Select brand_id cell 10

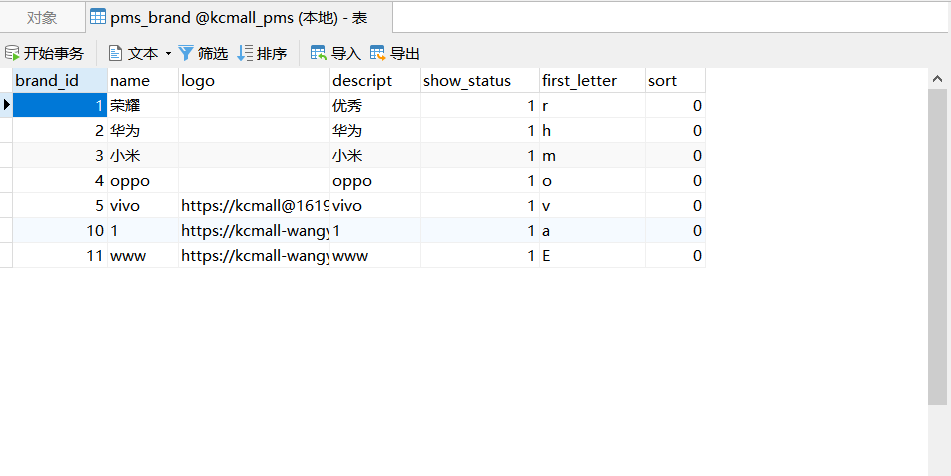(60, 230)
